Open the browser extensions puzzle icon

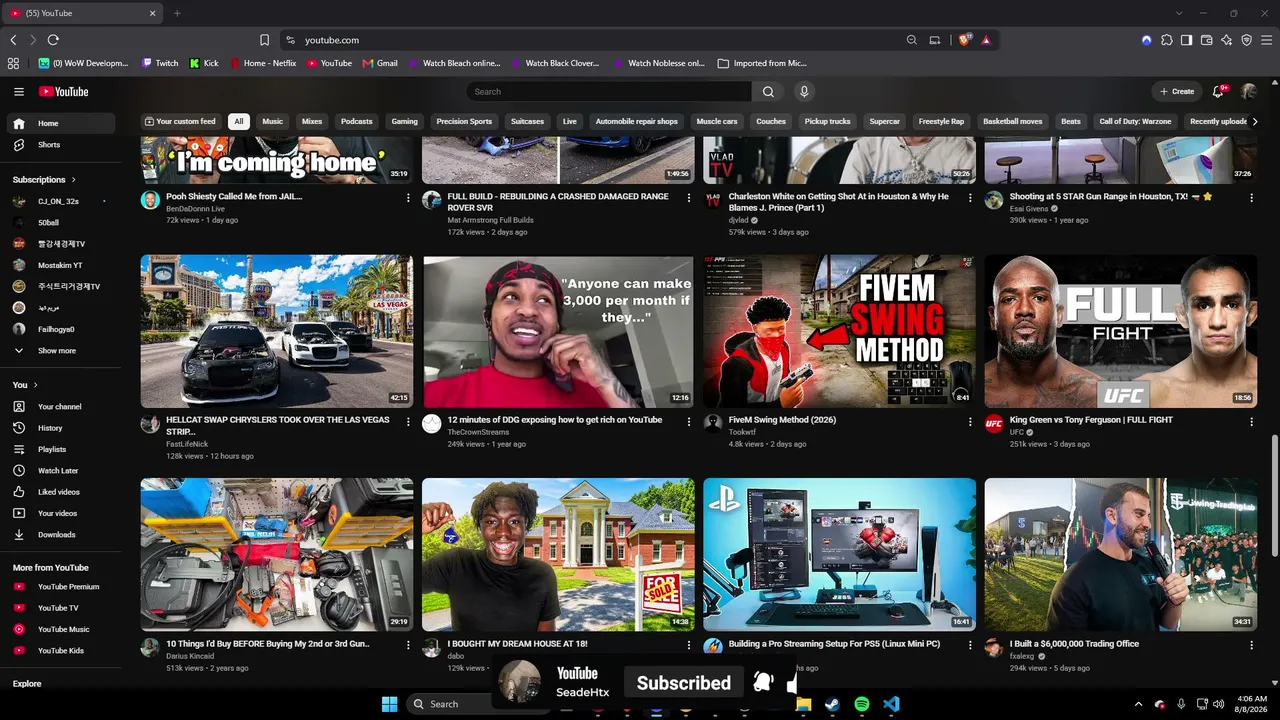[x=1166, y=40]
